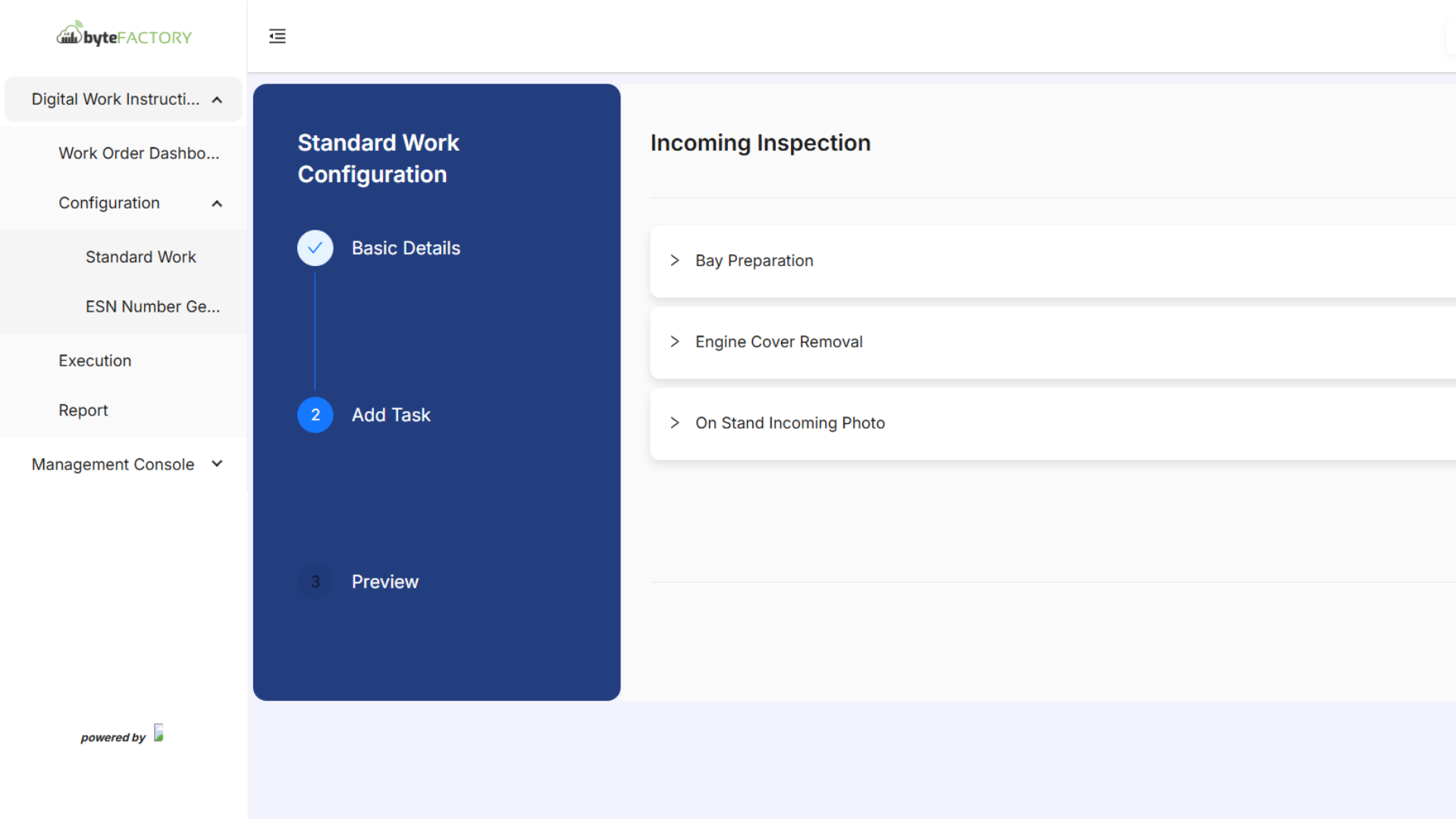The image size is (1456, 819).
Task: Expand the On Stand Incoming Photo arrow
Action: pos(675,422)
